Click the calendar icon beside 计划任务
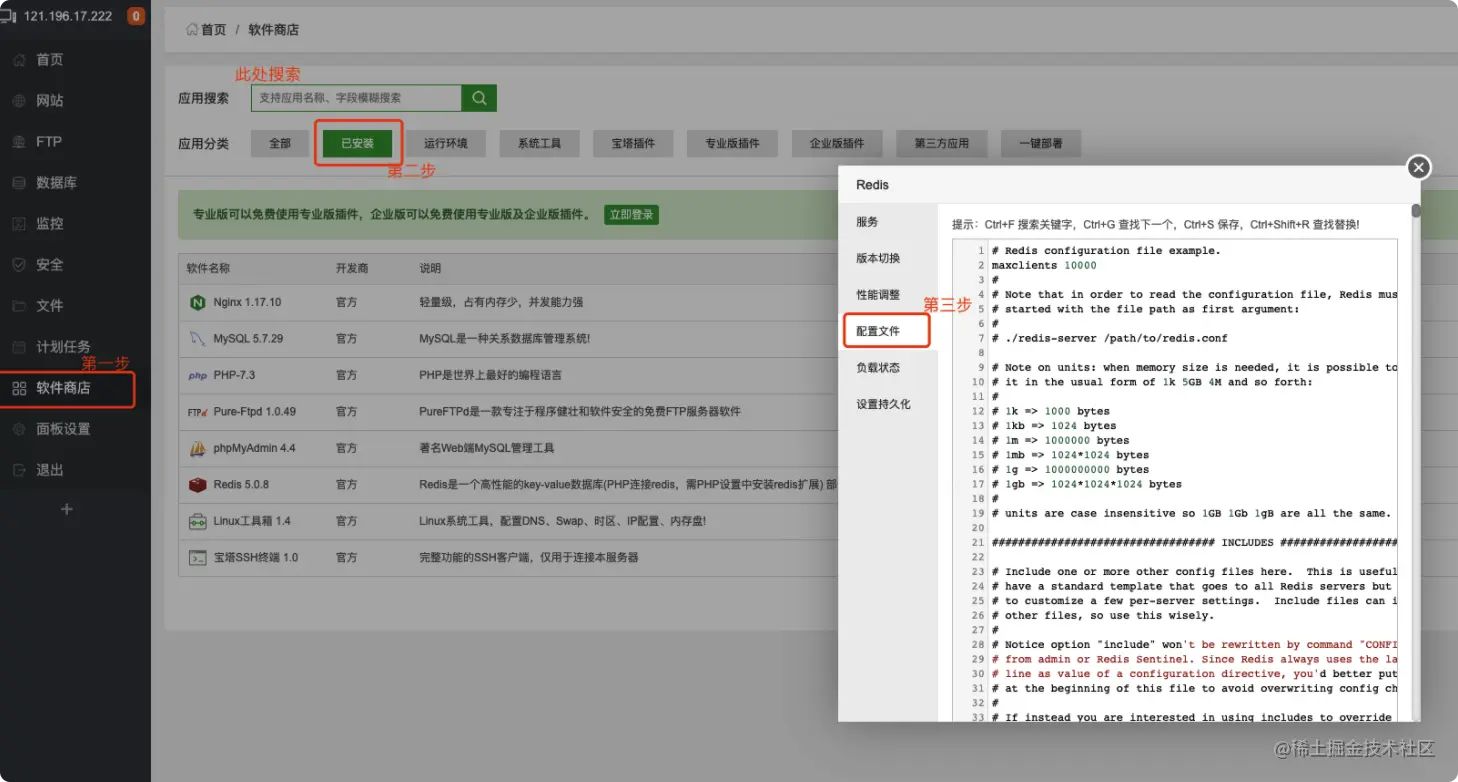Image resolution: width=1458 pixels, height=782 pixels. (19, 347)
